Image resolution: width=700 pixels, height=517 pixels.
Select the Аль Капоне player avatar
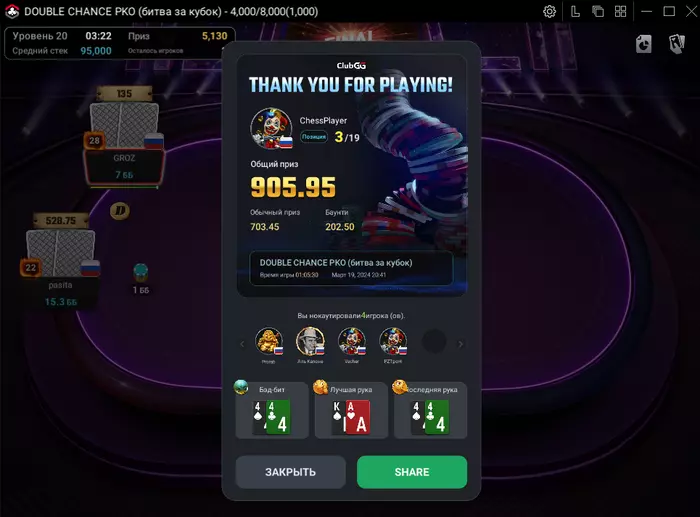310,341
